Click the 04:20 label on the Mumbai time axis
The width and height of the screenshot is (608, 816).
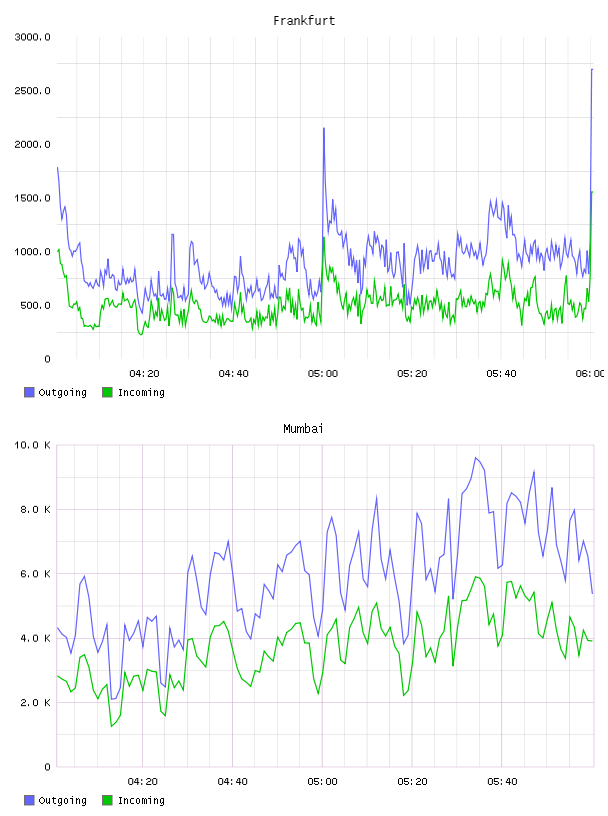click(143, 782)
